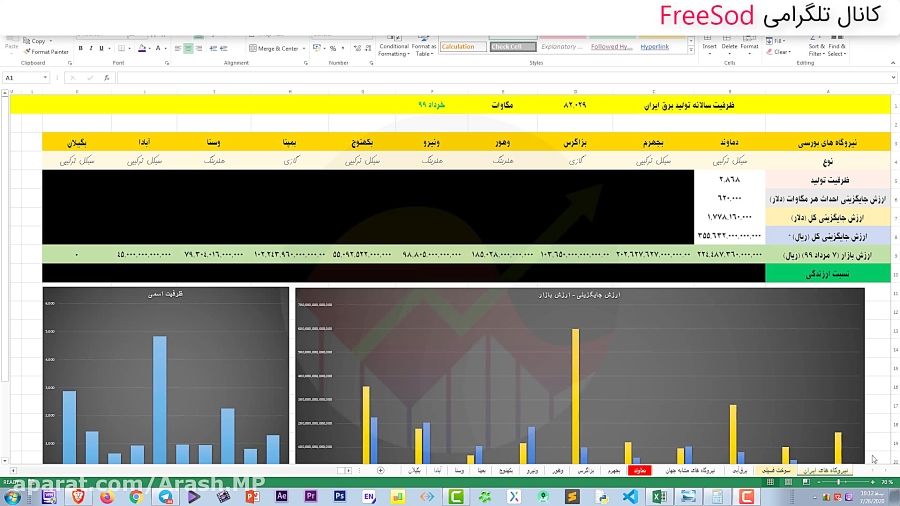Open font color dropdown arrow
Image resolution: width=900 pixels, height=506 pixels.
coord(166,49)
